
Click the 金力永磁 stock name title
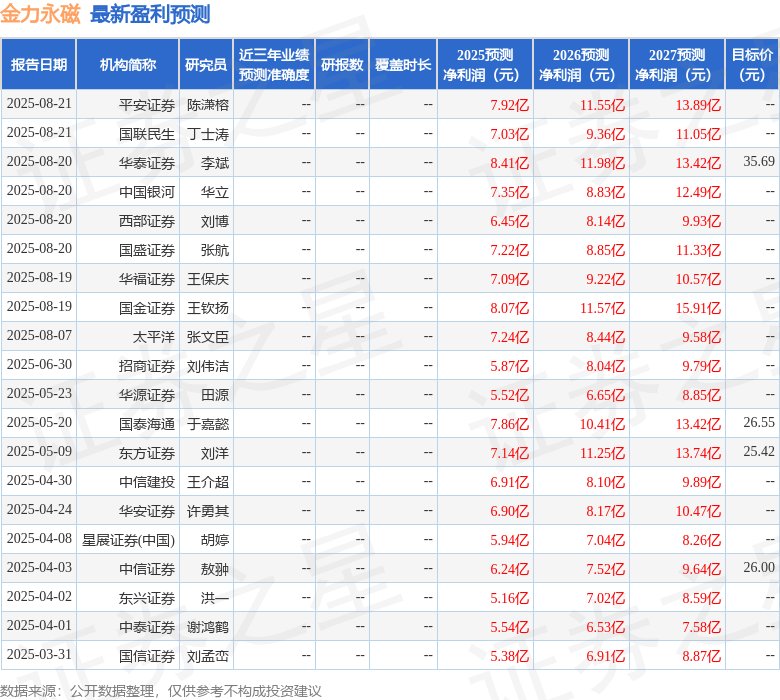tap(40, 14)
